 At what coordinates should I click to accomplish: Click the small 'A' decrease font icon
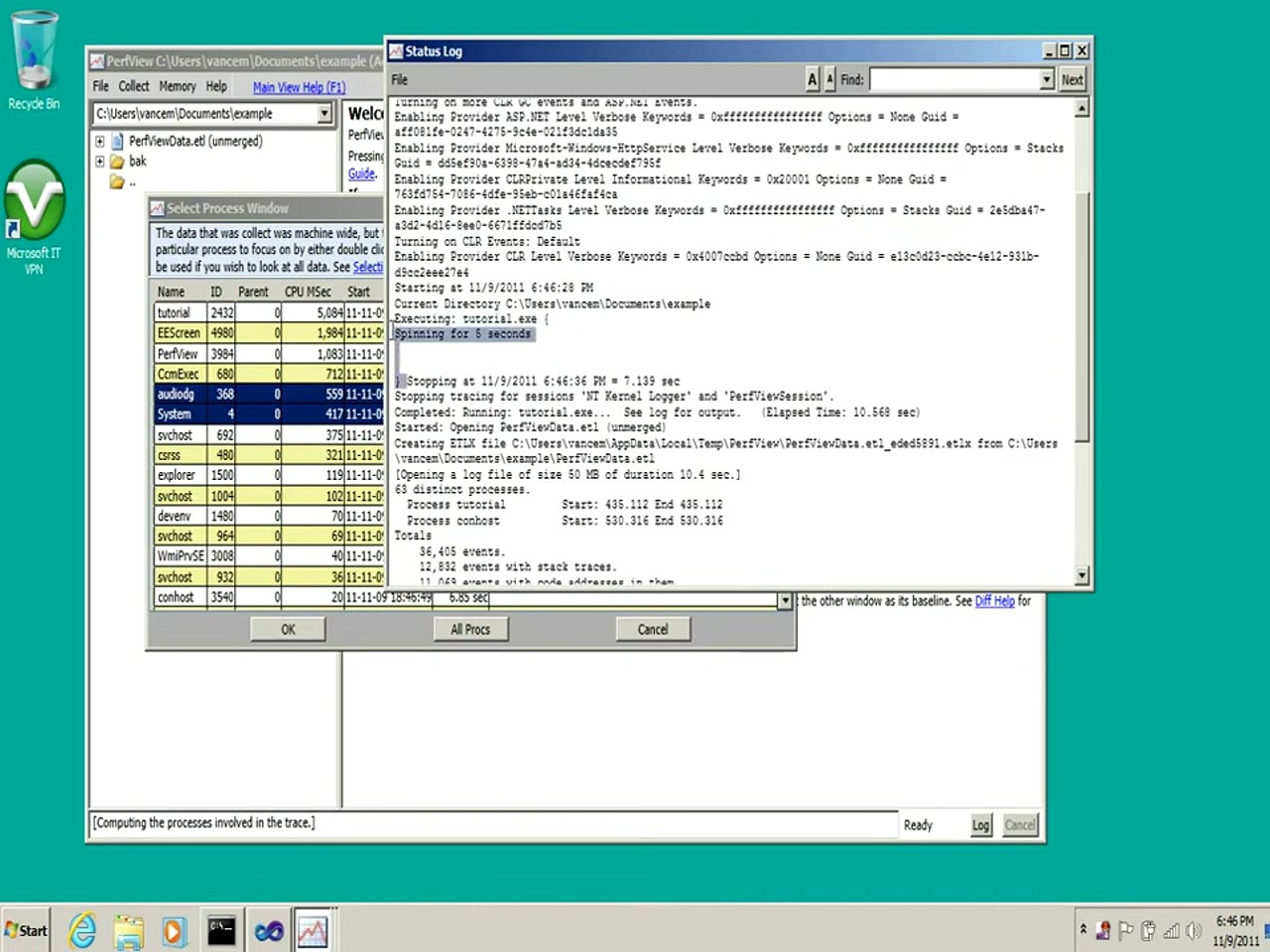click(x=830, y=79)
